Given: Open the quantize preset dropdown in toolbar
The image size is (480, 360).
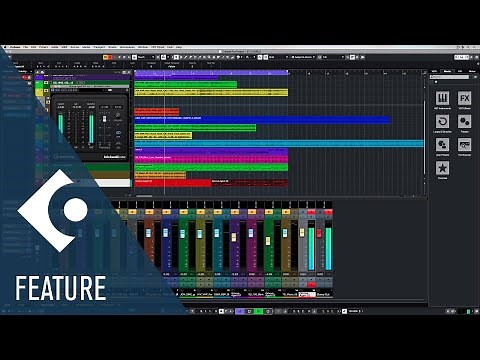Looking at the screenshot, I should tap(333, 57).
